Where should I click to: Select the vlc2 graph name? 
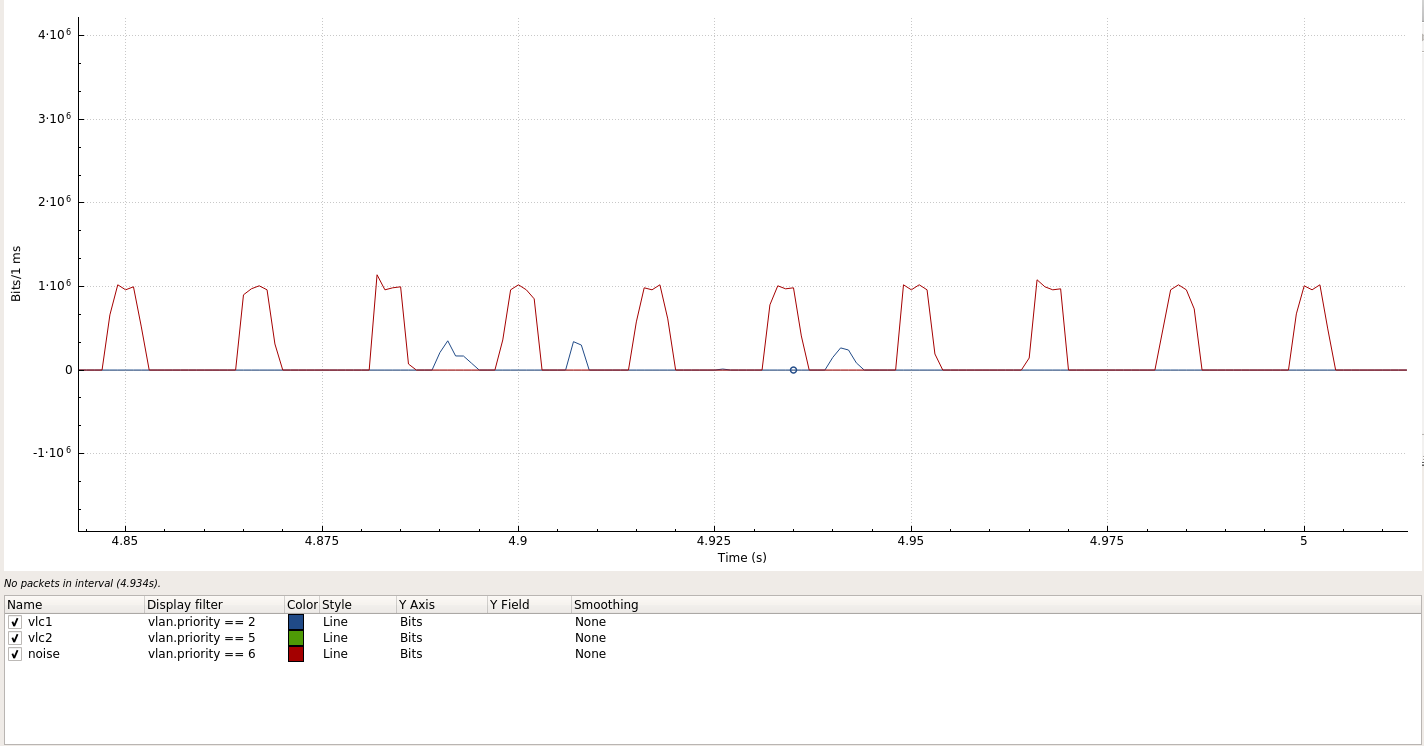click(40, 638)
